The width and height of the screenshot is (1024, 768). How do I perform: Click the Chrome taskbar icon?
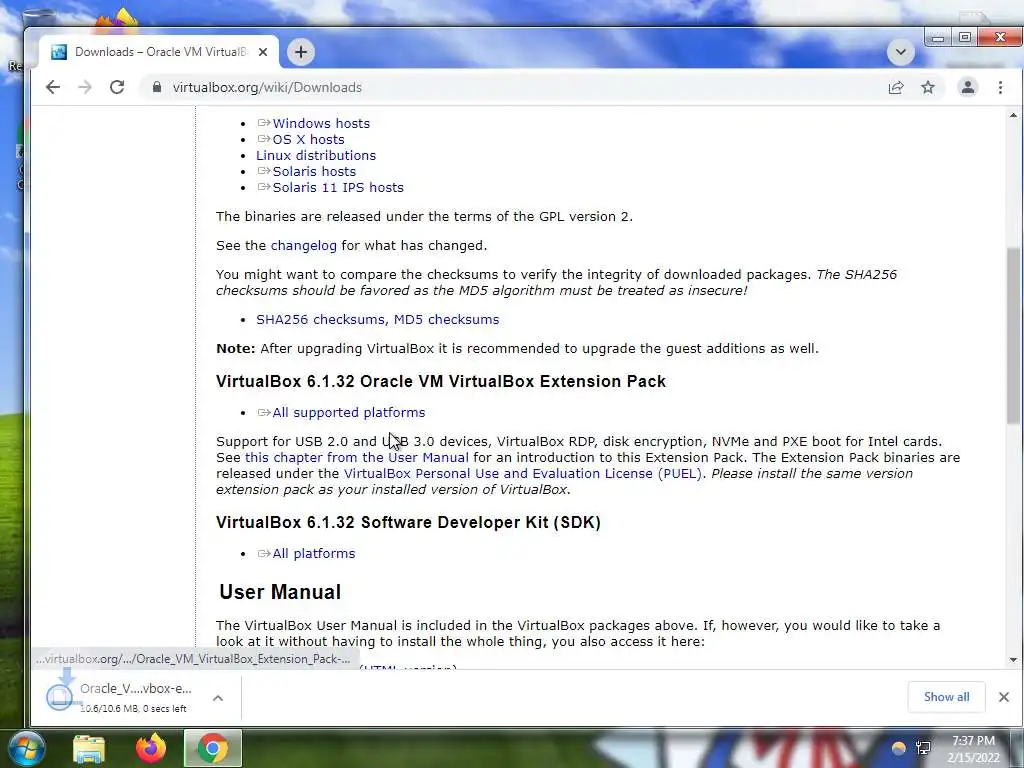[212, 748]
